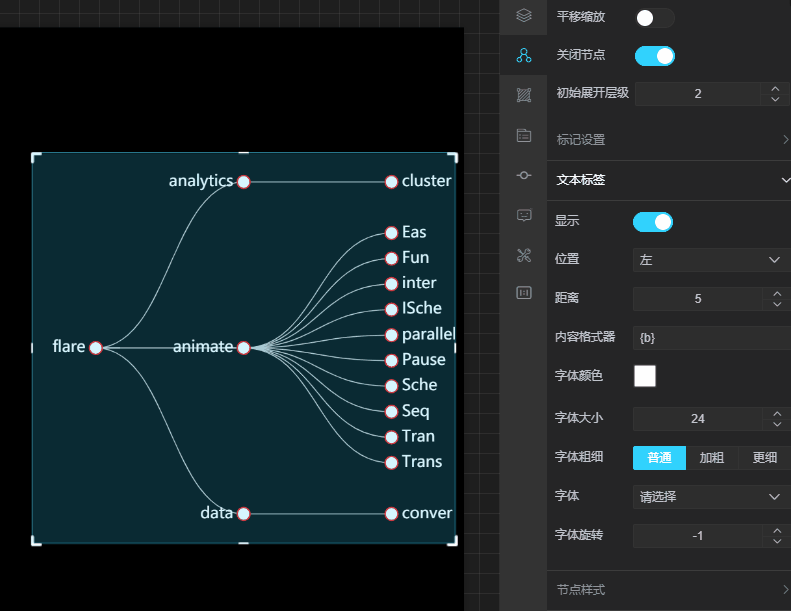The image size is (791, 611).
Task: Set font weight to 加粗
Action: click(712, 458)
